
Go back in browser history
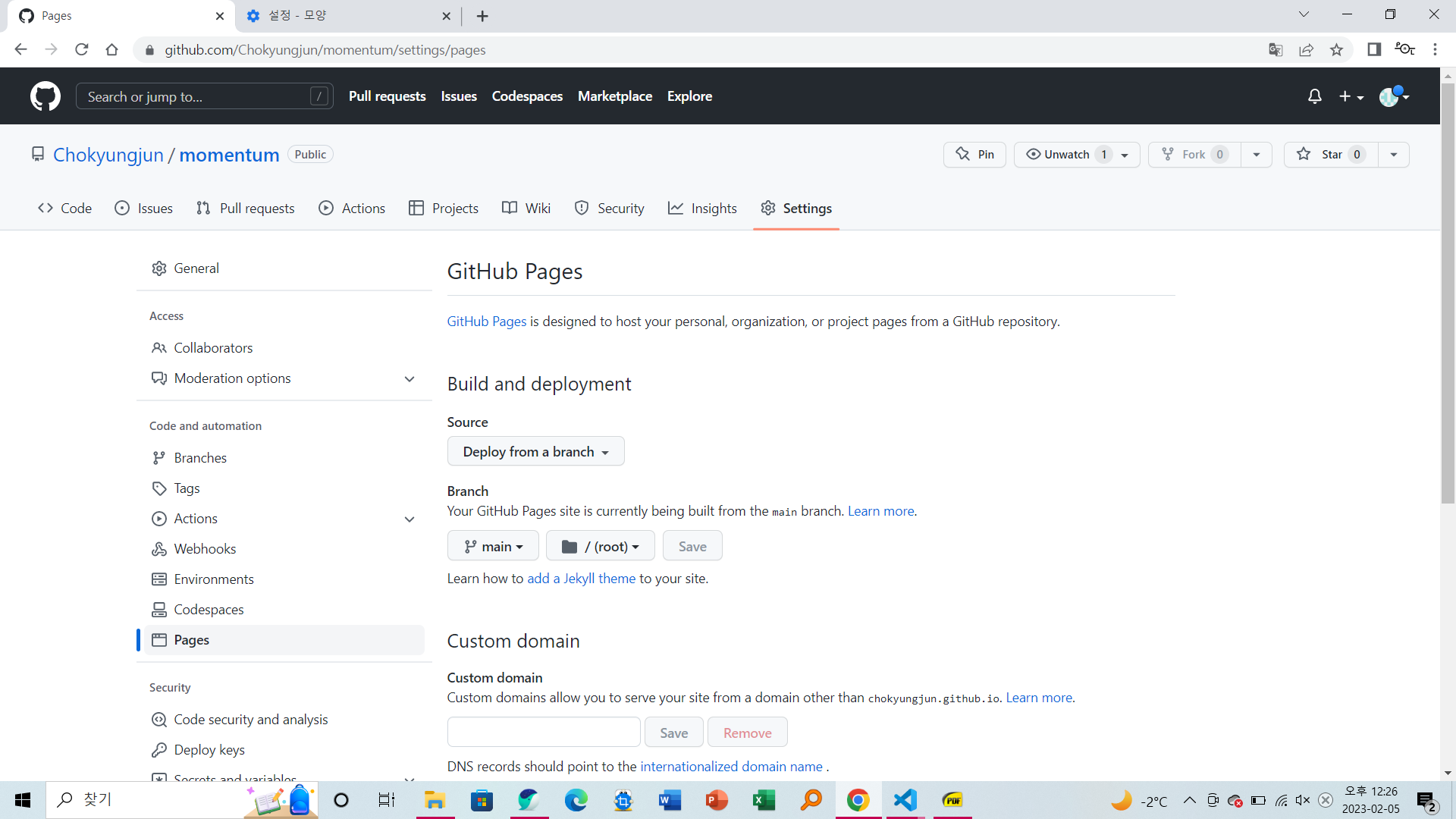pyautogui.click(x=21, y=49)
